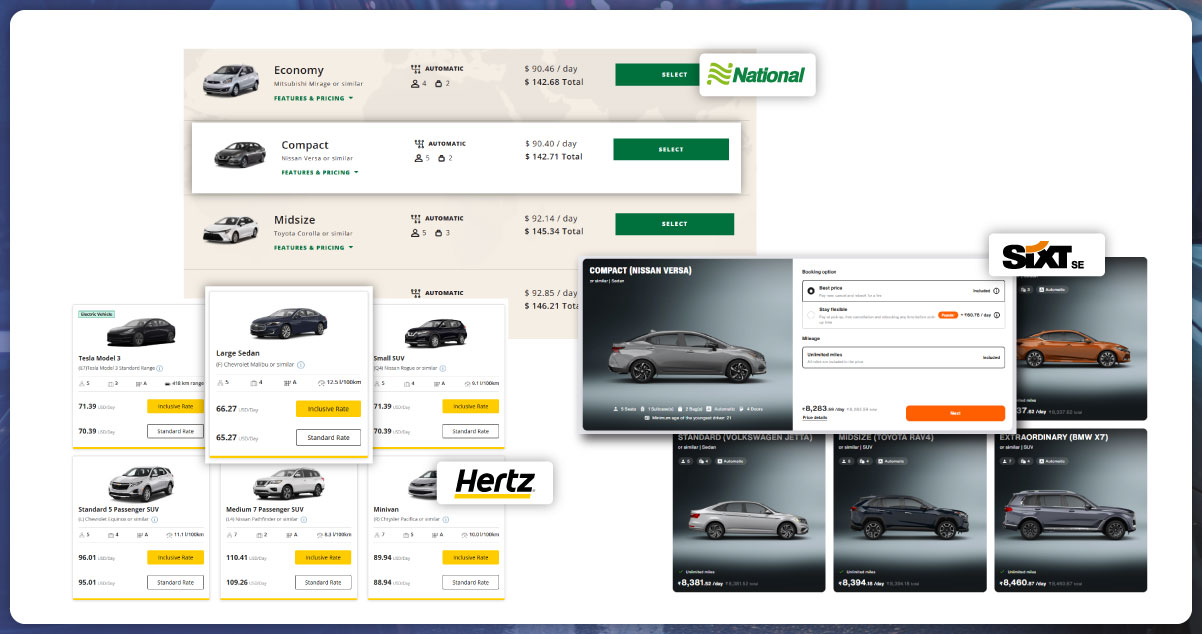Click the Mitsubishi Mirage Economy car image

[231, 79]
